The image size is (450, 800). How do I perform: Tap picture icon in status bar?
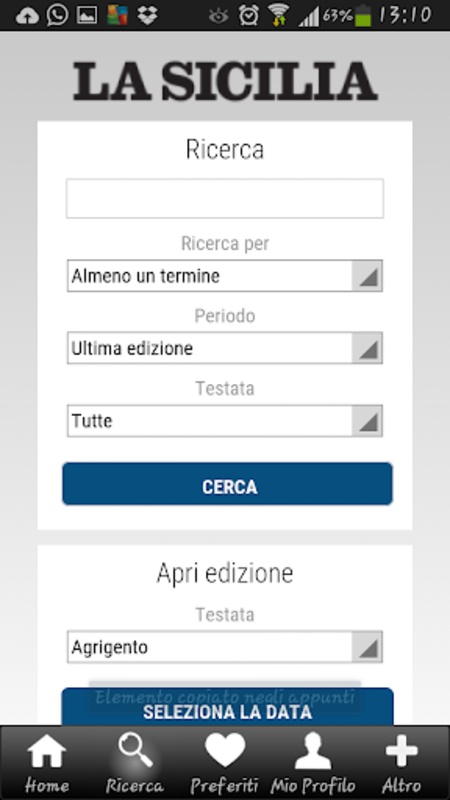pyautogui.click(x=87, y=16)
